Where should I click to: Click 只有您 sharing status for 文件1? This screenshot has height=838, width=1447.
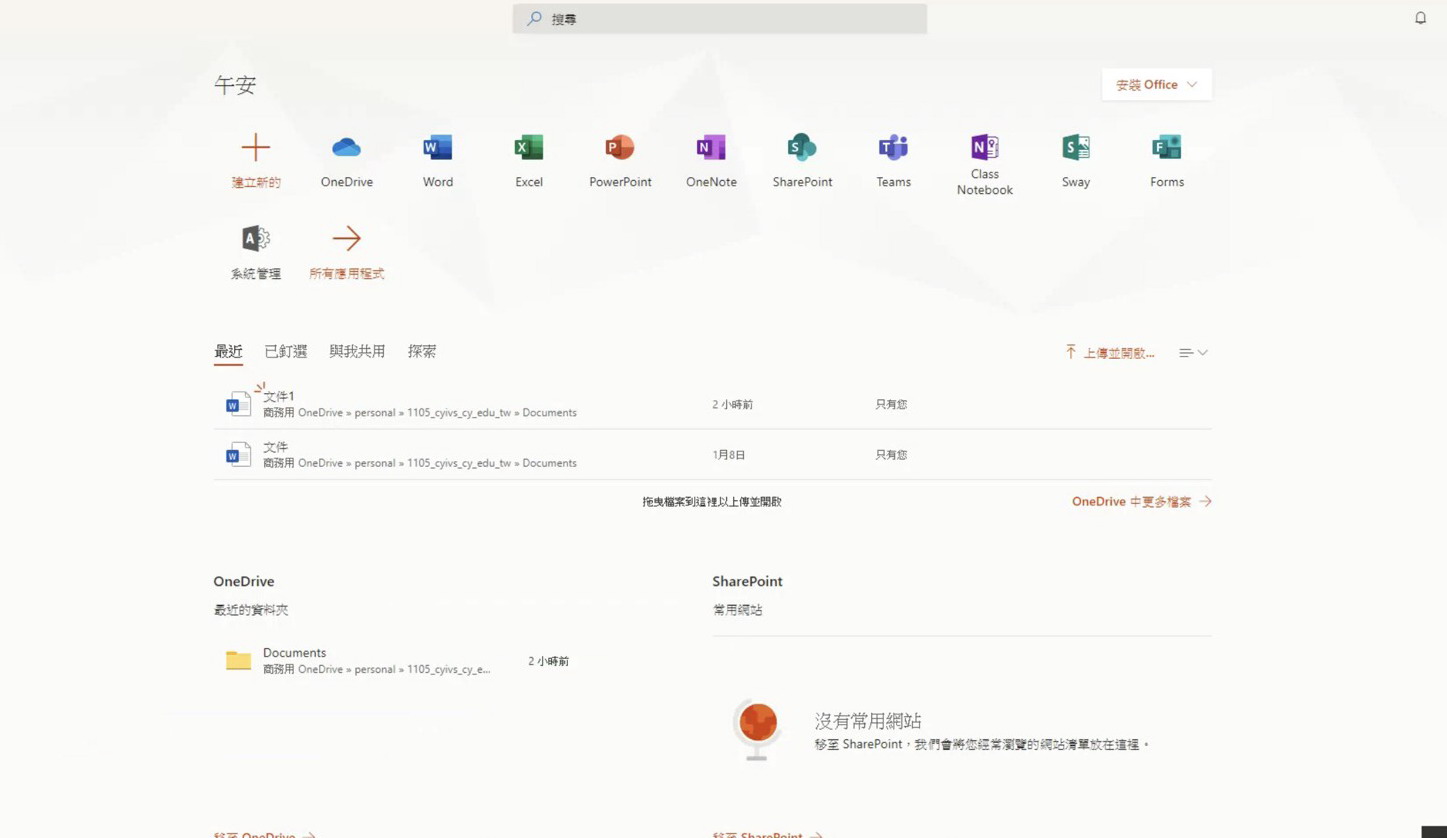(891, 405)
